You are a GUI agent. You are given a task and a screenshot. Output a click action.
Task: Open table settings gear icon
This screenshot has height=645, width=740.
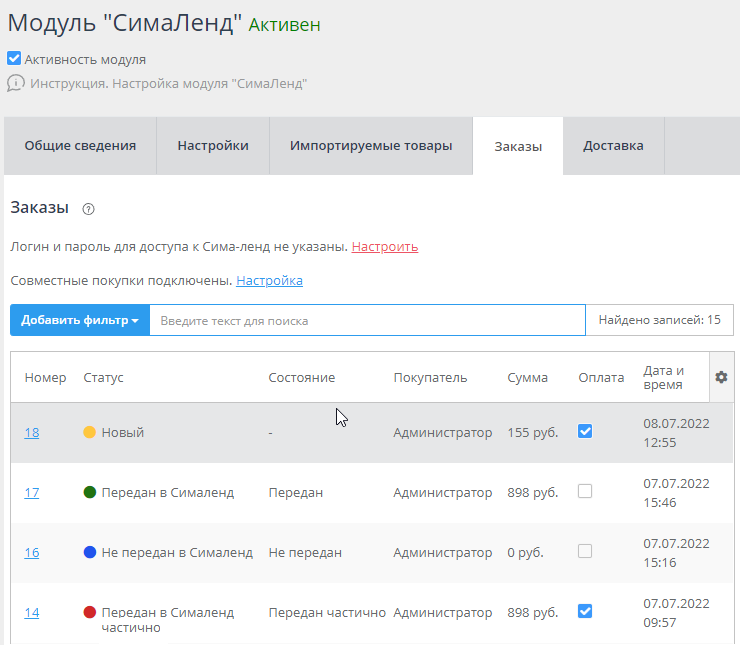721,377
